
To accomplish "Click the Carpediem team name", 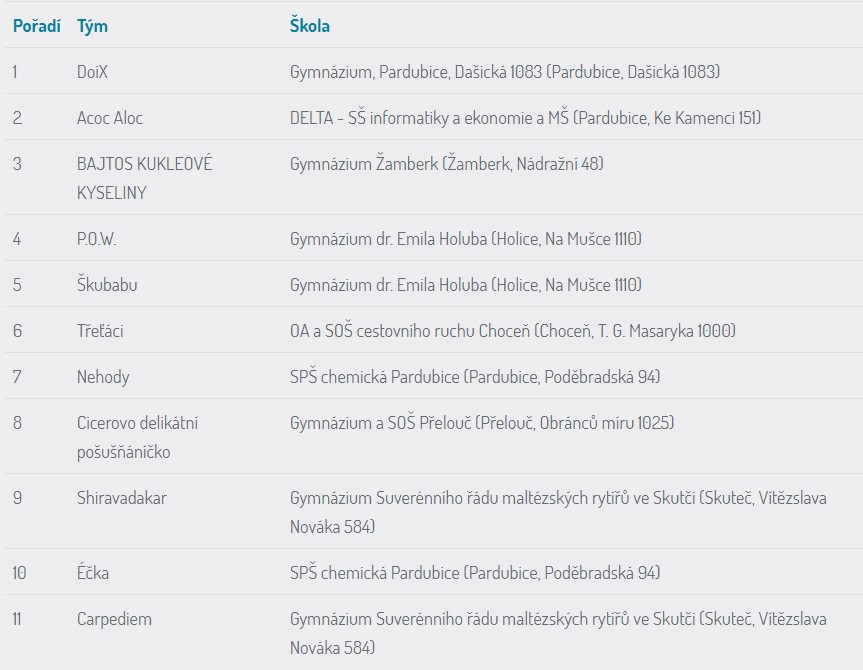I will pyautogui.click(x=114, y=619).
